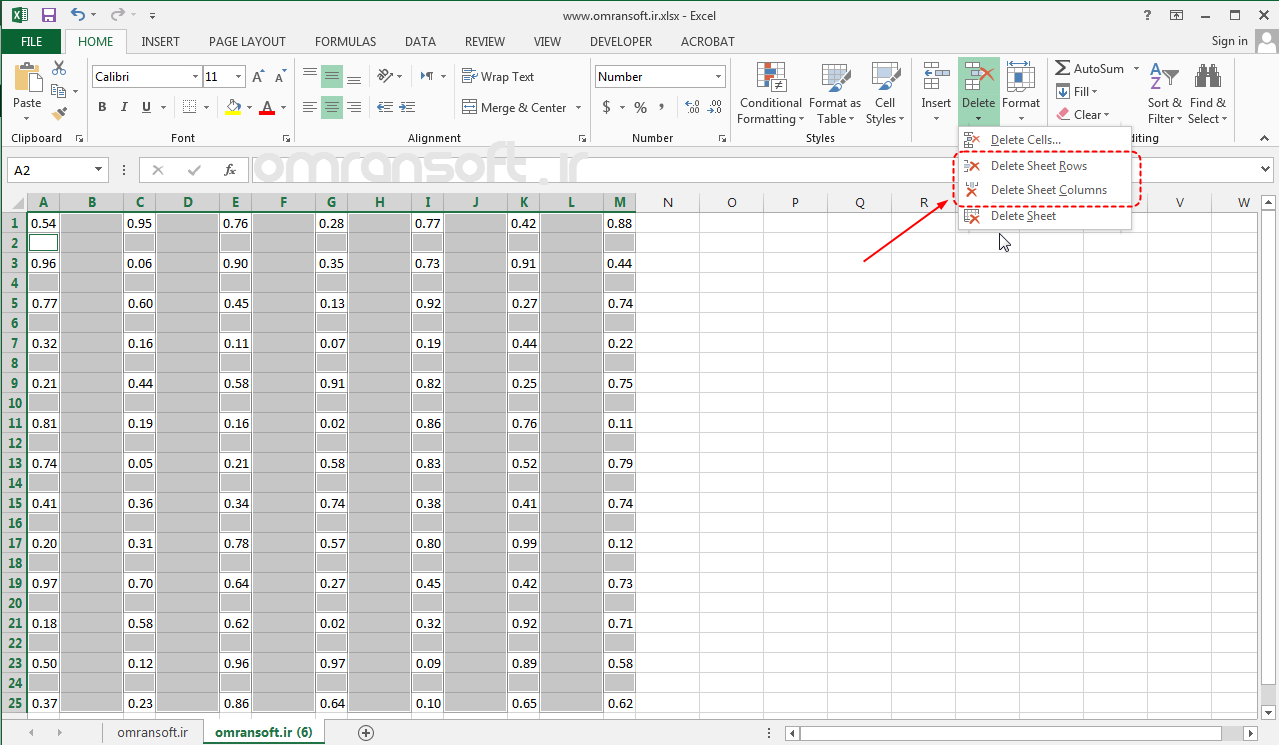1279x745 pixels.
Task: Click the Find & Select binoculars icon
Action: pyautogui.click(x=1208, y=78)
